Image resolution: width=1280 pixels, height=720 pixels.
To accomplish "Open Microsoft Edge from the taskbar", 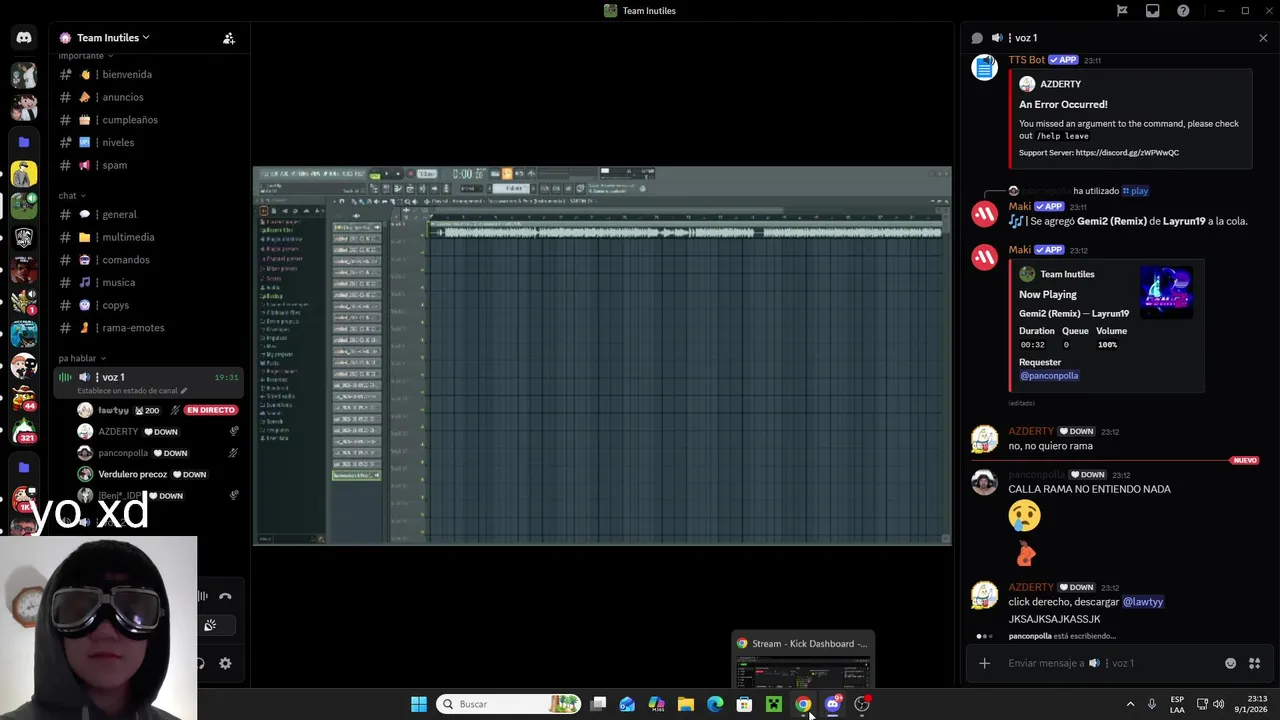I will tap(715, 704).
